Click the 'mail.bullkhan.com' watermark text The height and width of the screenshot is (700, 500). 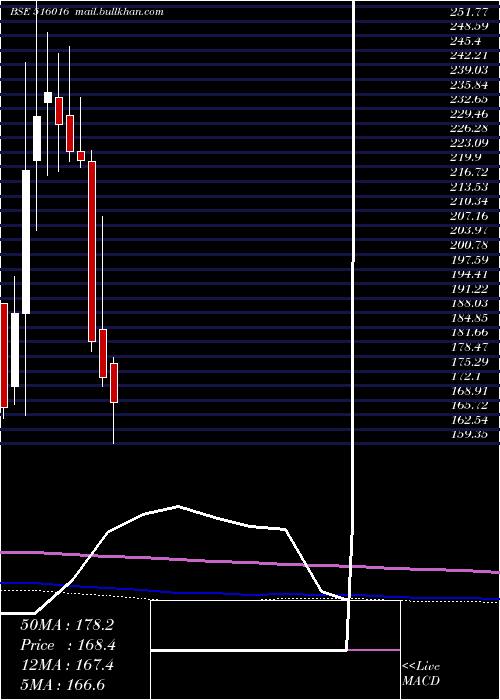click(x=120, y=12)
